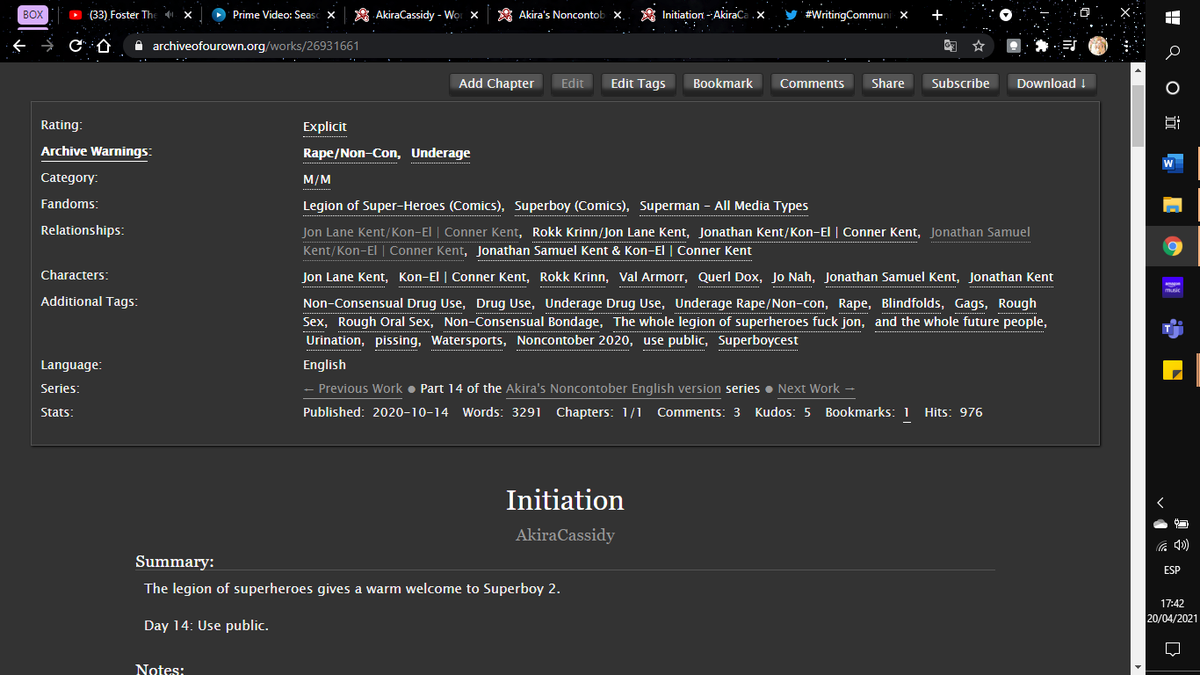Viewport: 1200px width, 675px height.
Task: Click the Comments button
Action: (x=812, y=83)
